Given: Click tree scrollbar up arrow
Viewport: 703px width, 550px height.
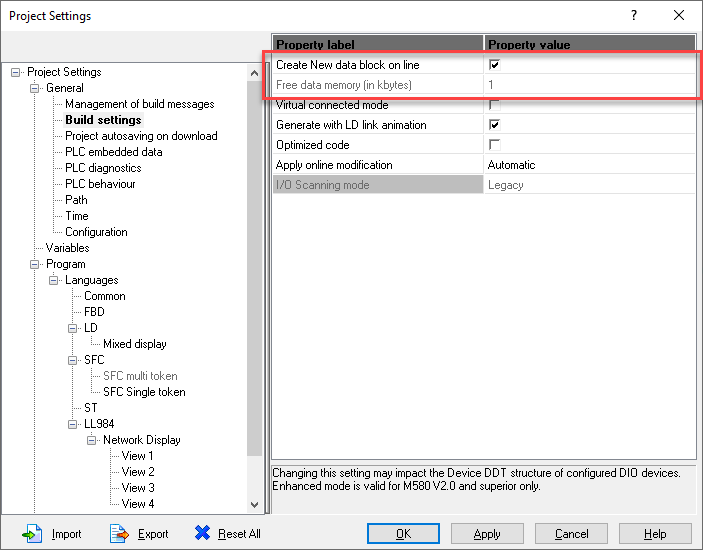Looking at the screenshot, I should 254,73.
